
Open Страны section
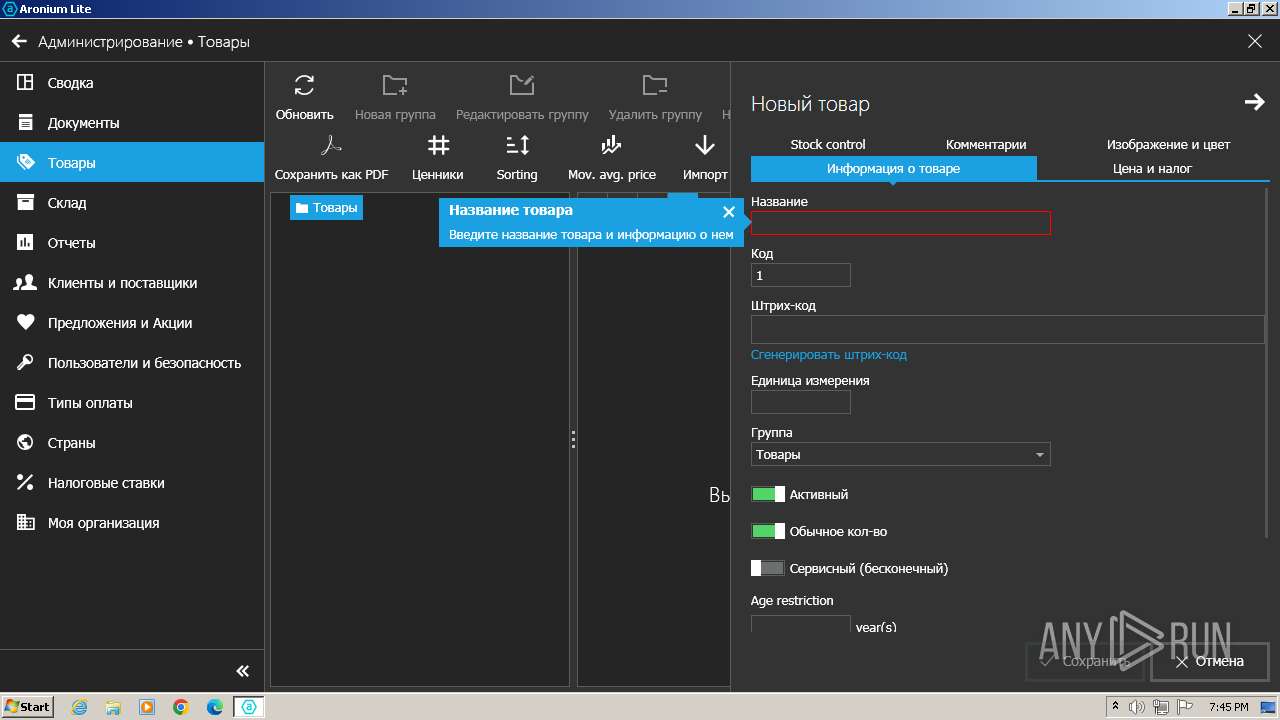[x=132, y=443]
